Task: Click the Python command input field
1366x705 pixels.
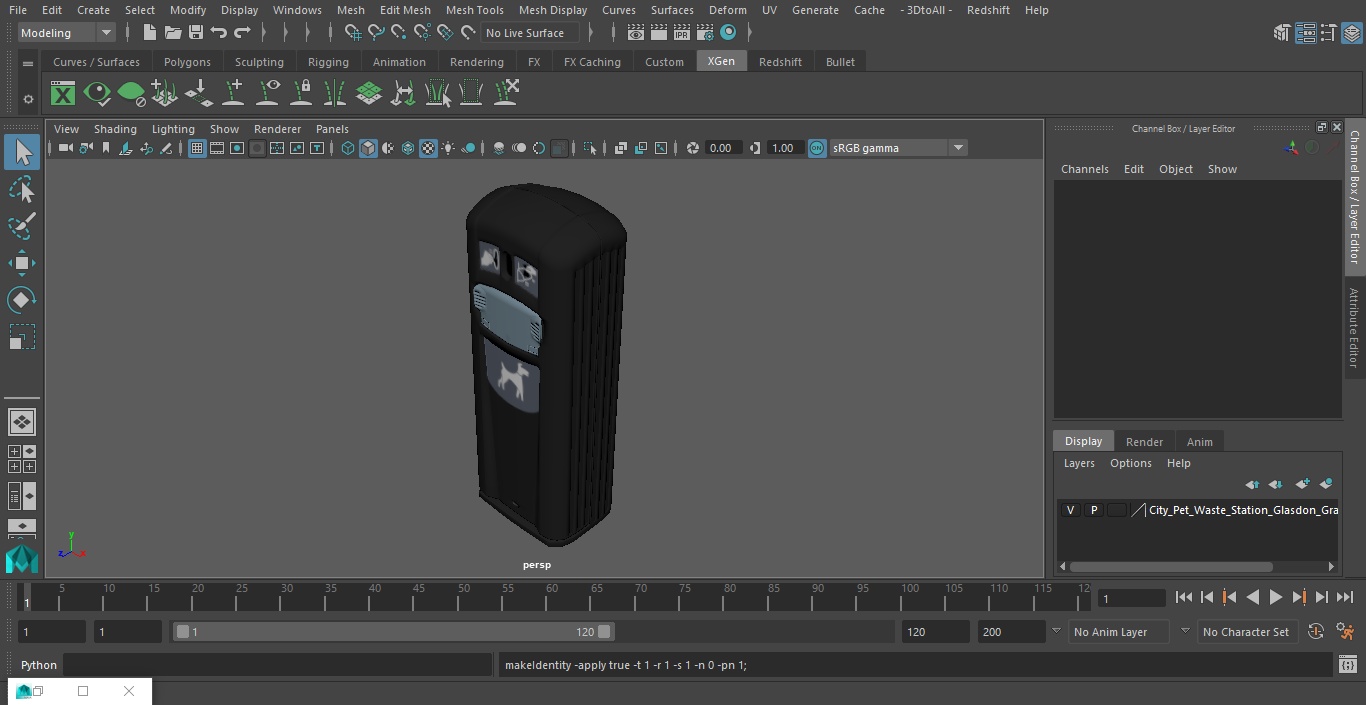Action: click(278, 665)
